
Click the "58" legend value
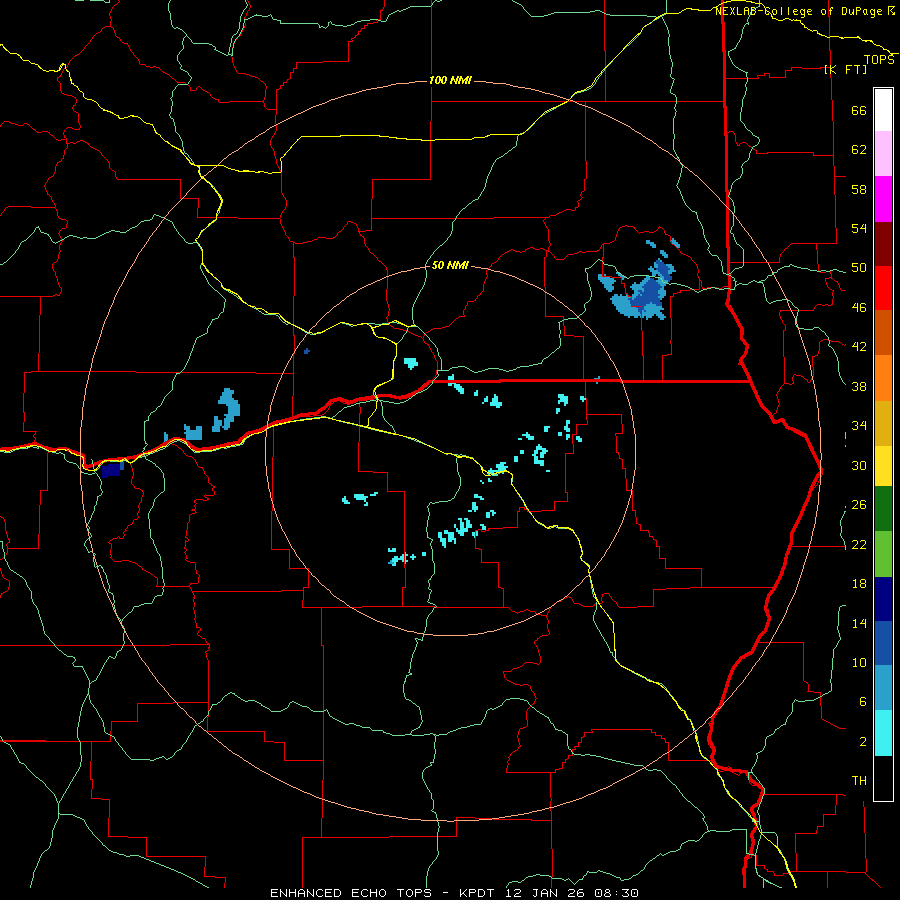pos(859,190)
